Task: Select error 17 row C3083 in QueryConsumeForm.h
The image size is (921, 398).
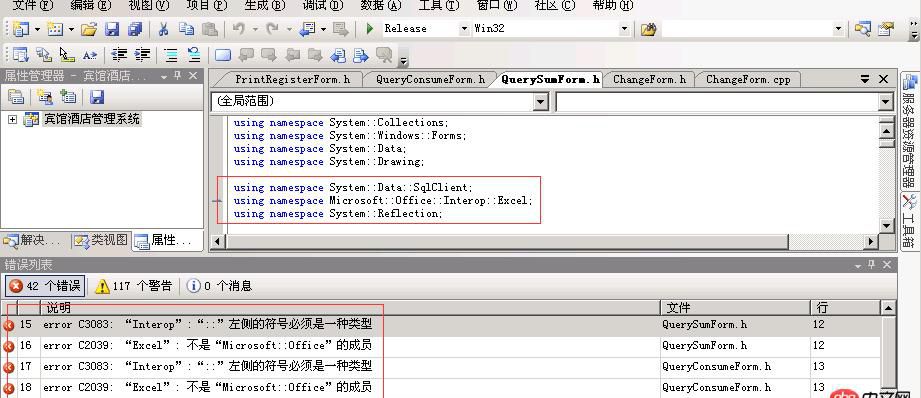Action: tap(441, 367)
